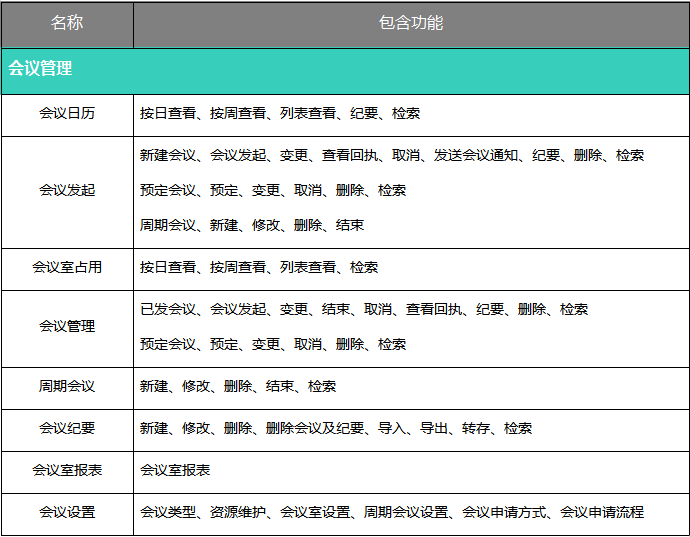
Task: Click the "会议室占用" row name
Action: (67, 268)
